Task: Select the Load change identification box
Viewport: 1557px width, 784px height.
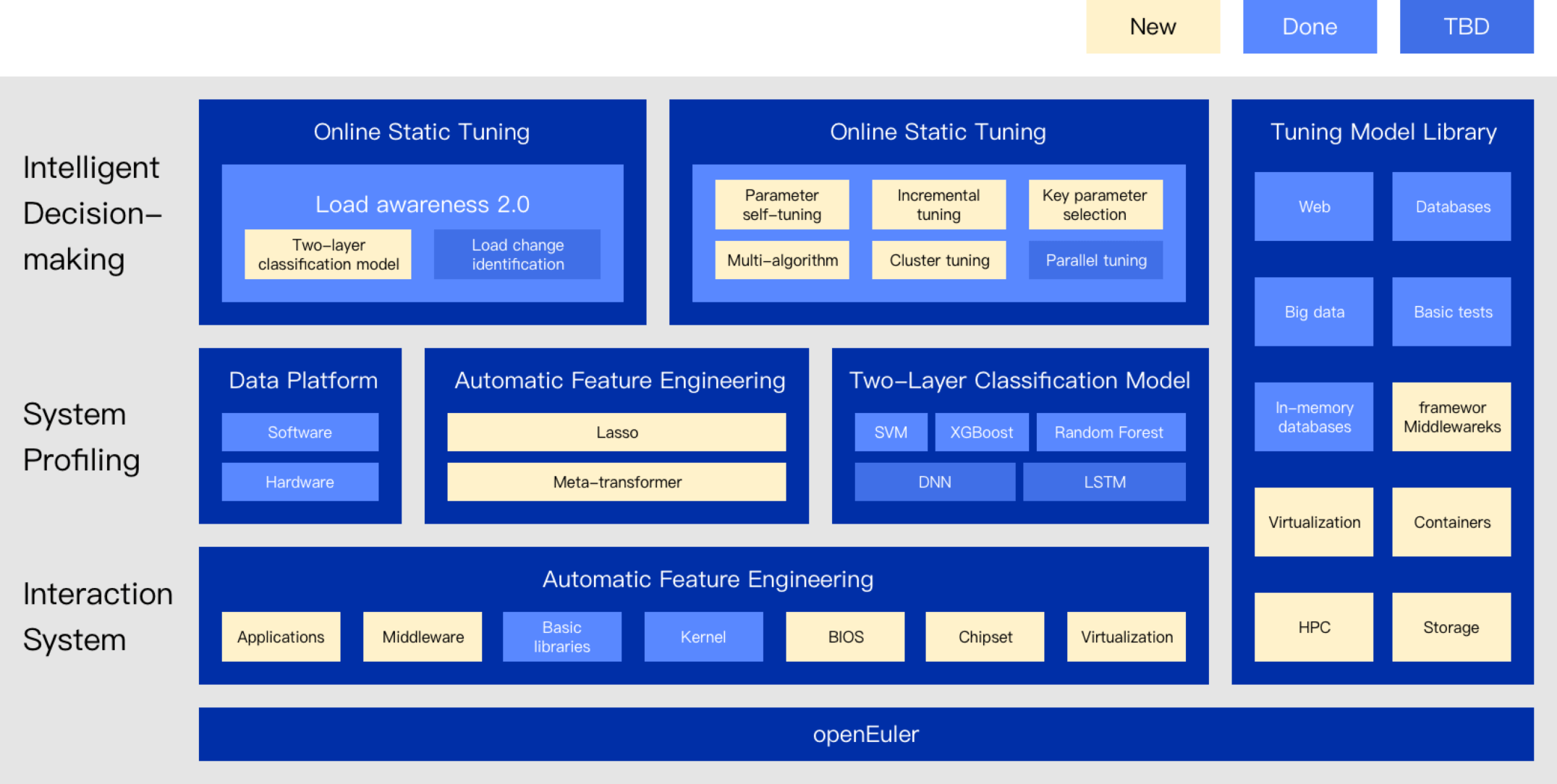Action: pos(517,255)
